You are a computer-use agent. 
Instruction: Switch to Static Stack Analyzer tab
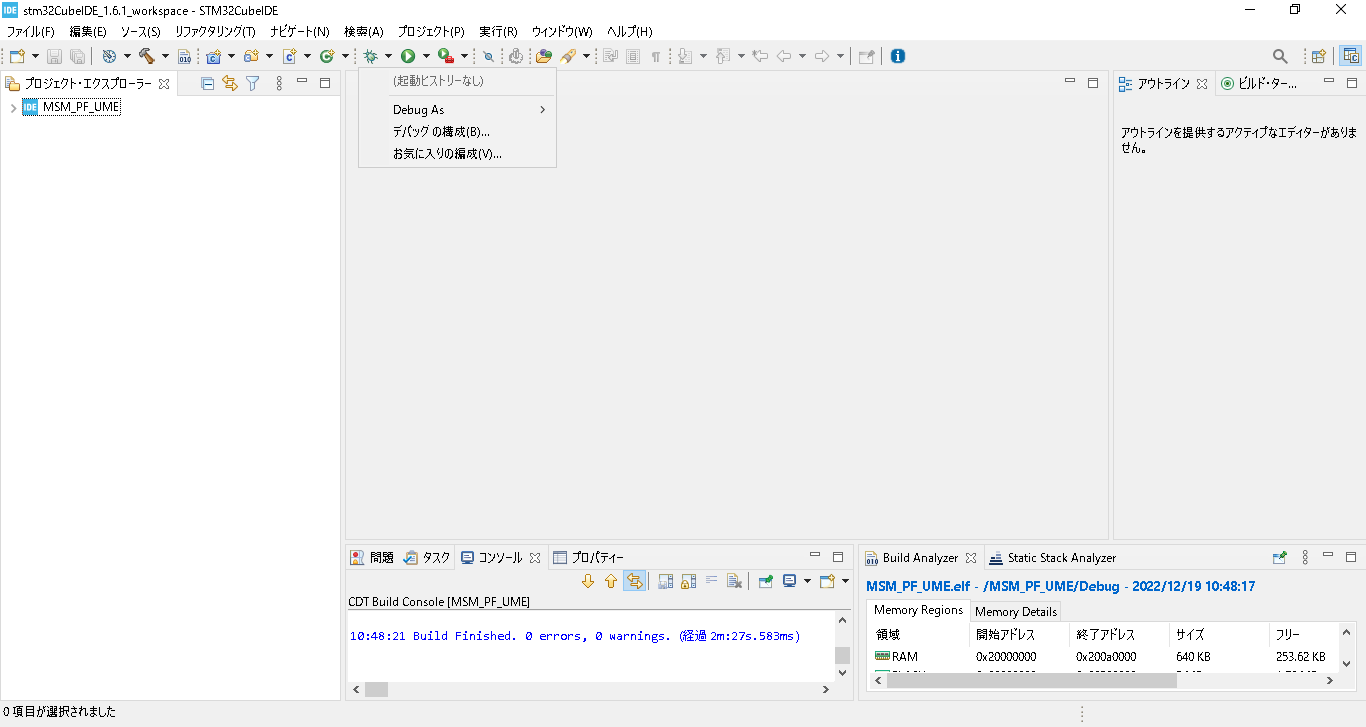(1053, 558)
